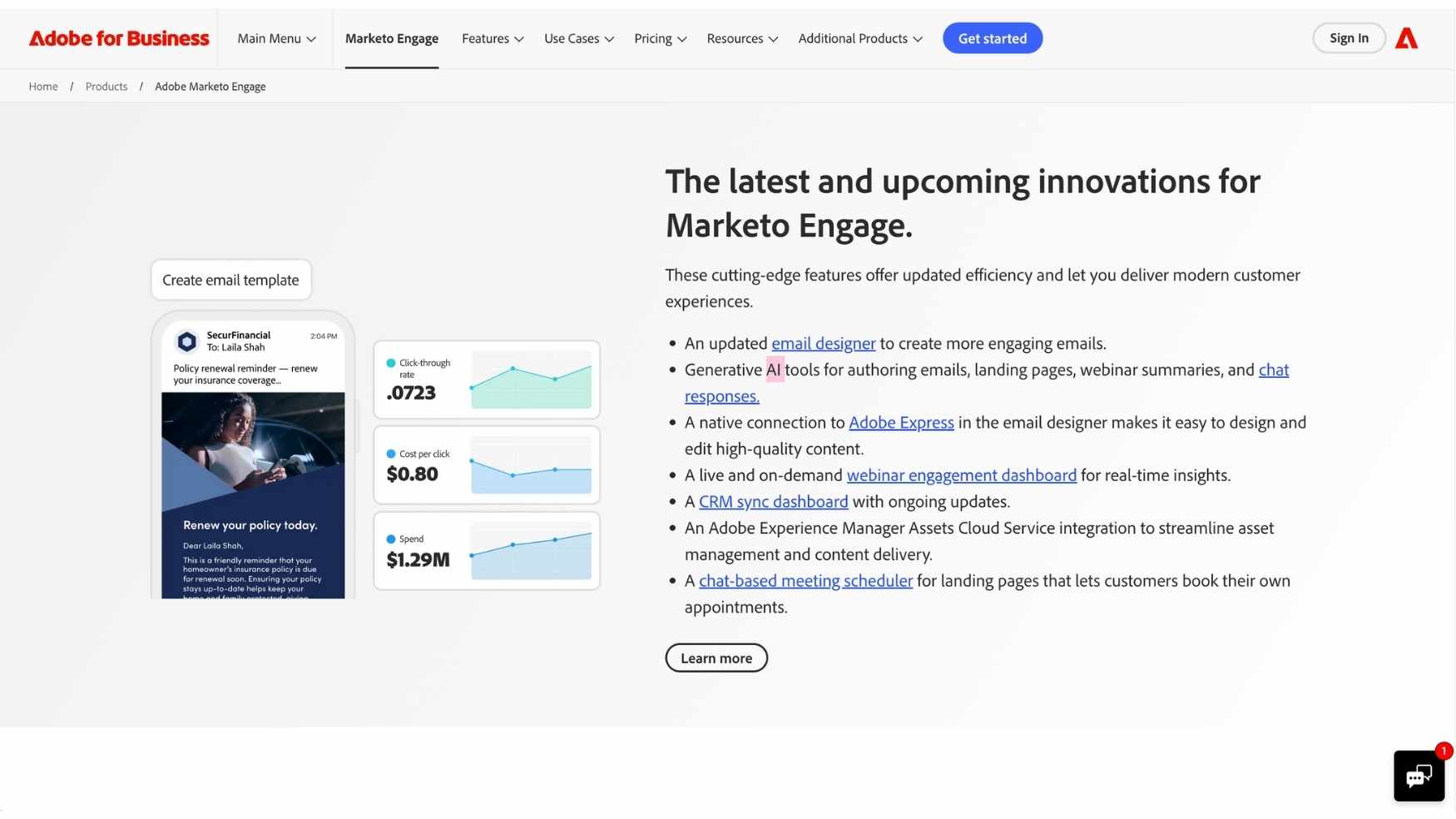Click the Sign In button
Viewport: 1456px width, 819px height.
pos(1349,38)
